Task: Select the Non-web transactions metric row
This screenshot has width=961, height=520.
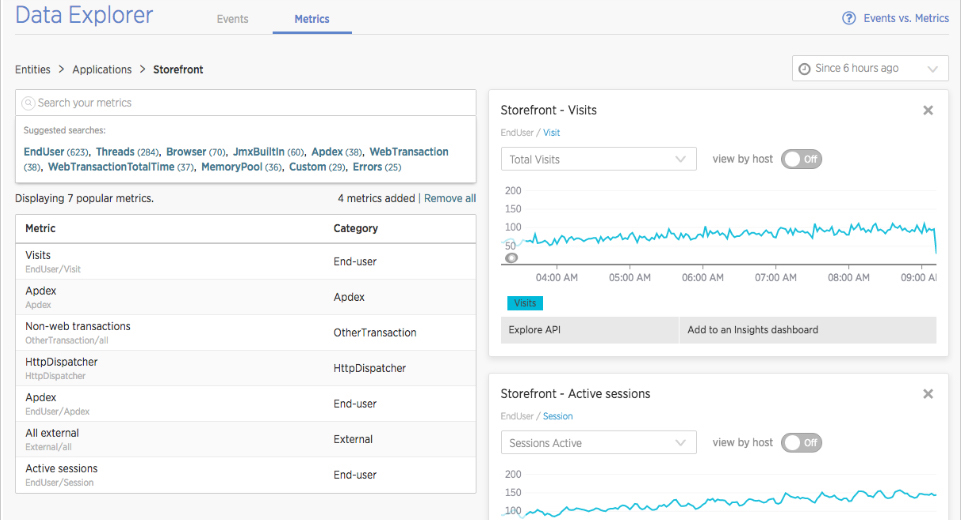Action: [246, 333]
